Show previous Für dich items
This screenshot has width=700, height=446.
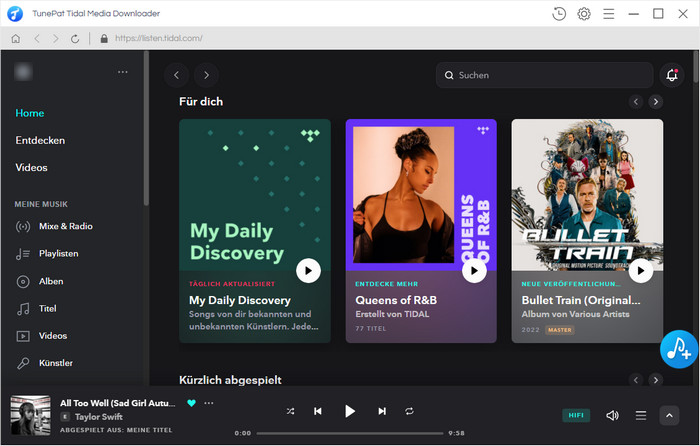636,102
